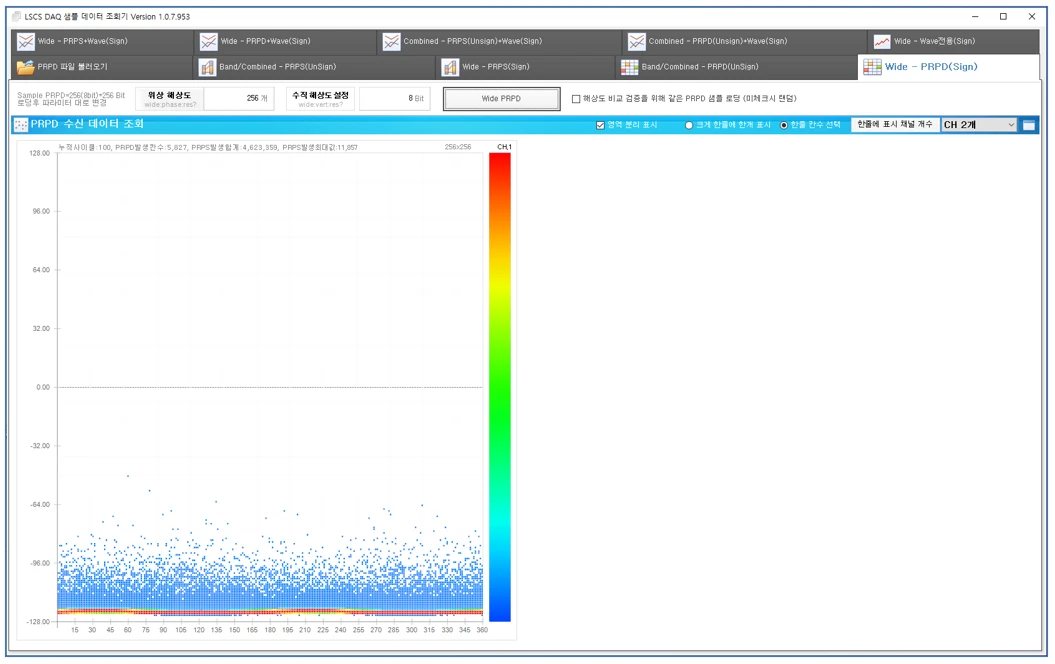1055x664 pixels.
Task: Click the statistics line starting with 누적사이클:100
Action: pos(208,147)
